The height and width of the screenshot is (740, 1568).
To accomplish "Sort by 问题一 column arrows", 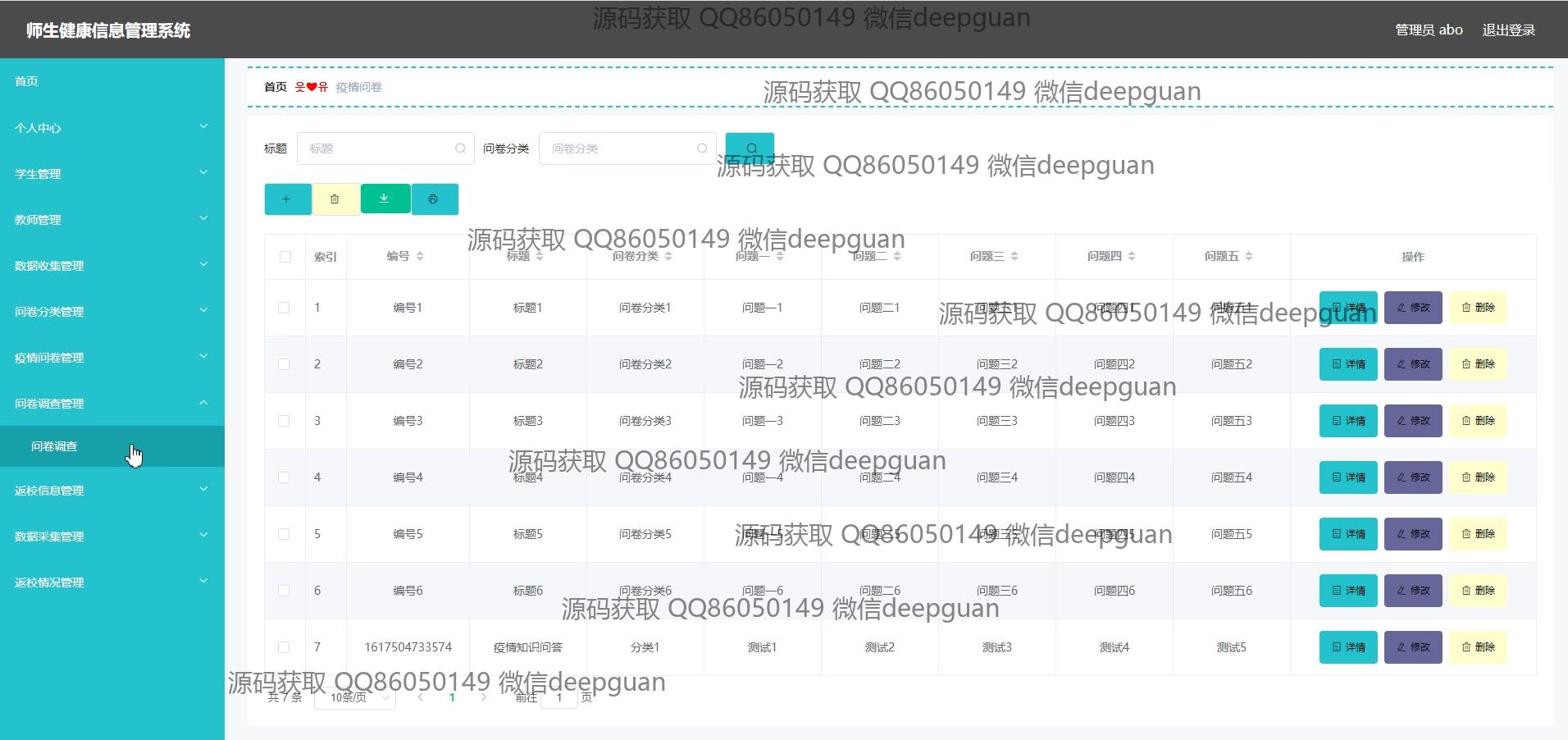I will click(x=780, y=256).
